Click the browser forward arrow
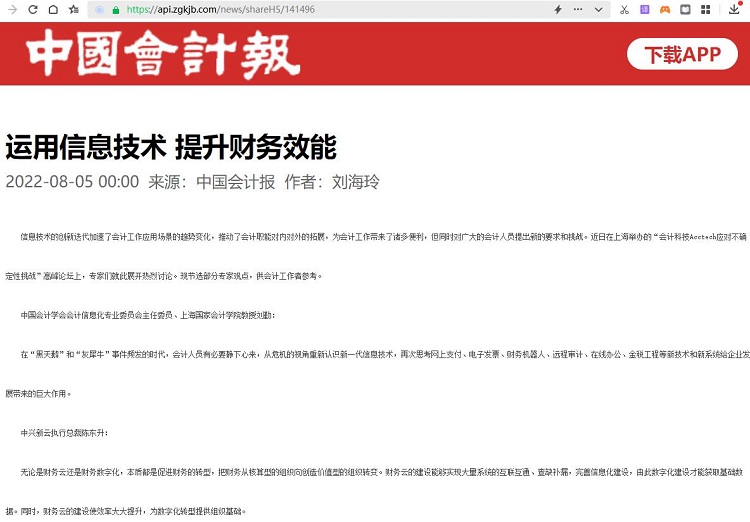This screenshot has width=750, height=522. [11, 9]
